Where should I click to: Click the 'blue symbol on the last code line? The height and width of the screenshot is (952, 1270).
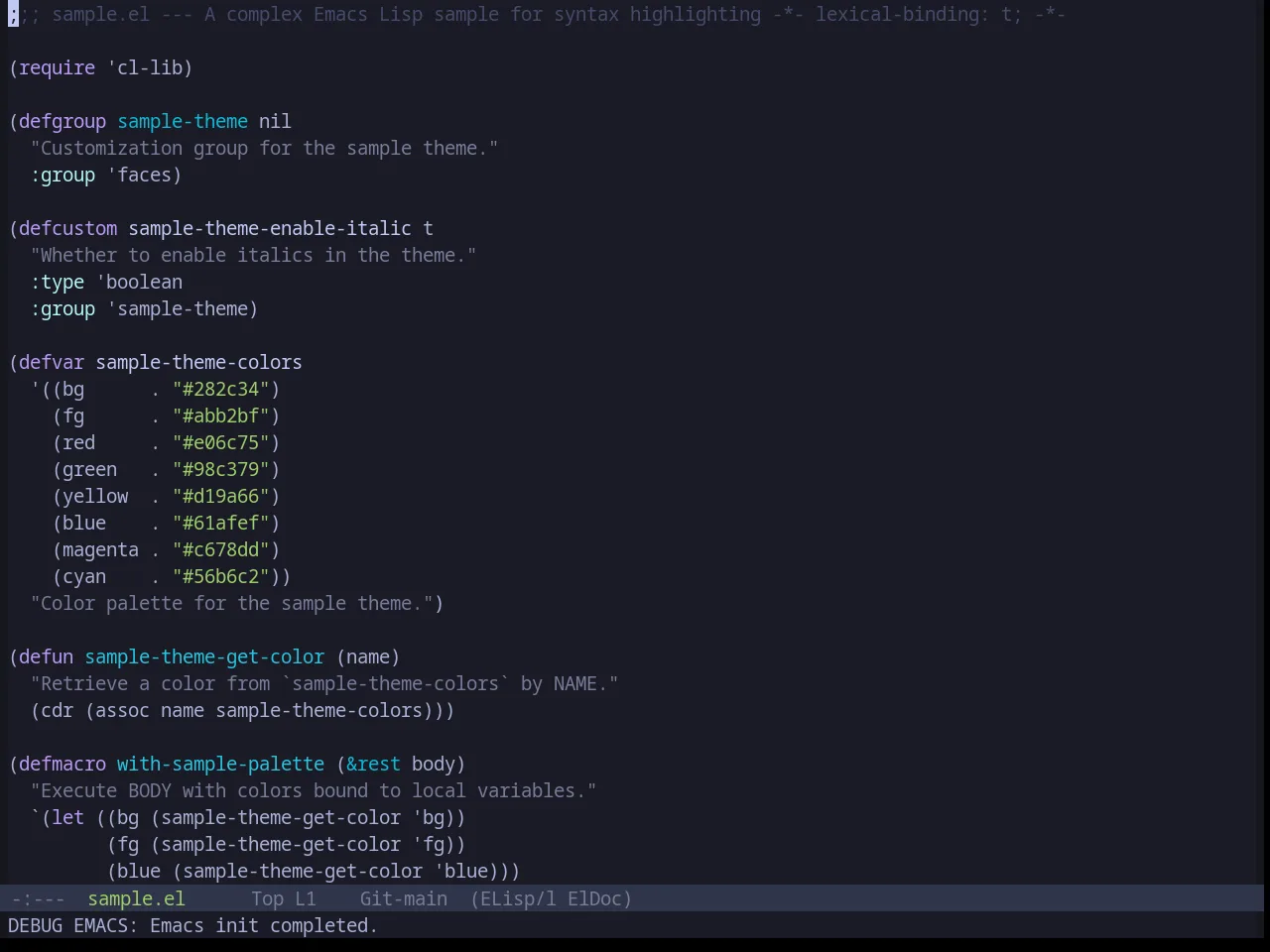click(461, 871)
